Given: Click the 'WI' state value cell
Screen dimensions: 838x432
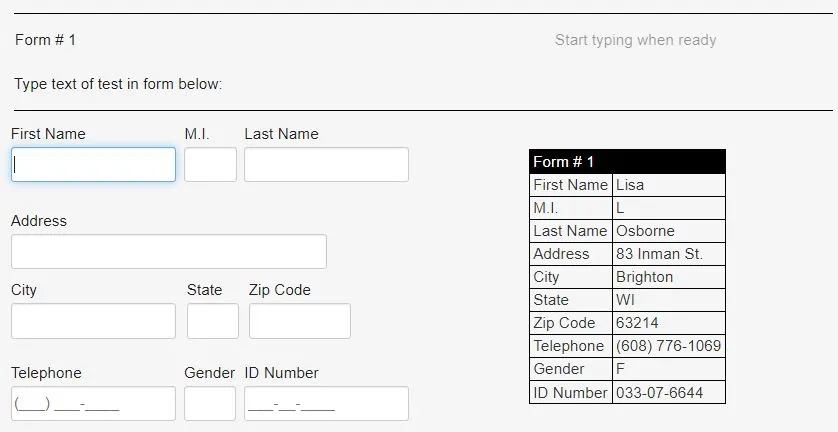Looking at the screenshot, I should 669,300.
